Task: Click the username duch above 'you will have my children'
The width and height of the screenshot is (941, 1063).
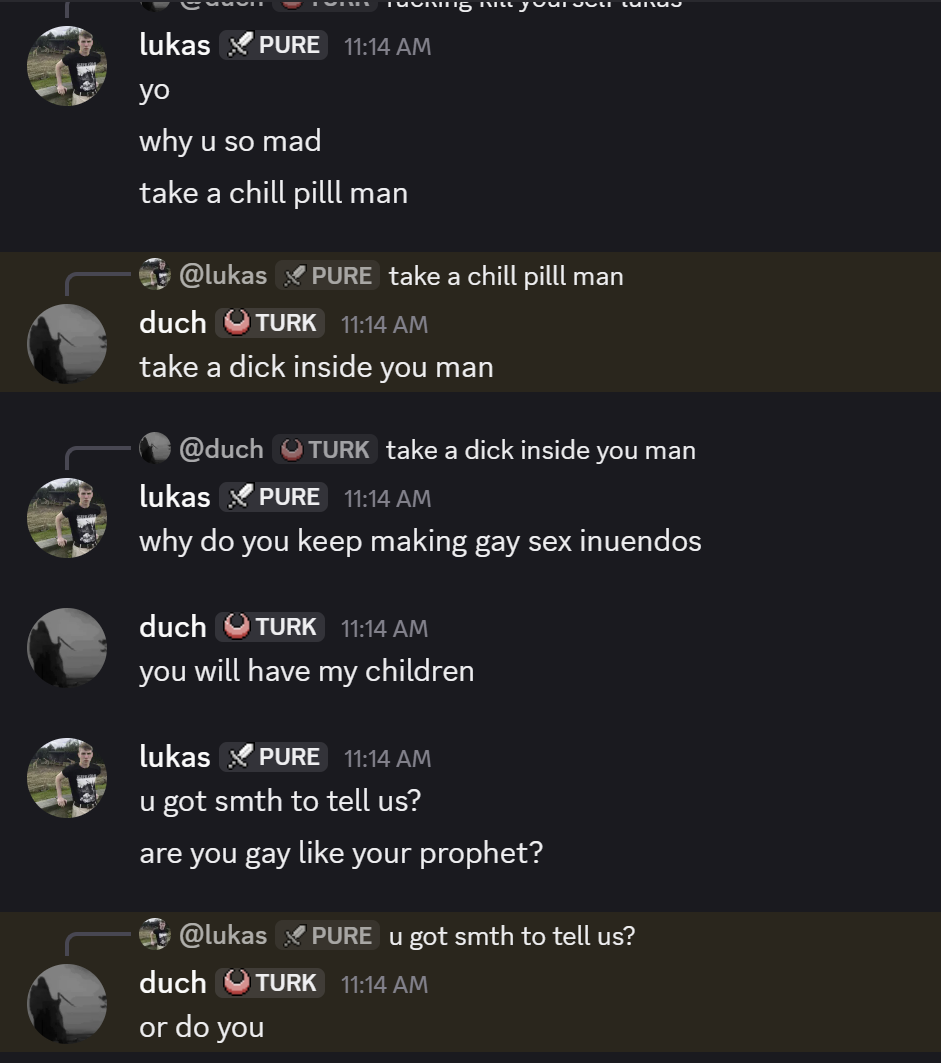Action: coord(172,628)
